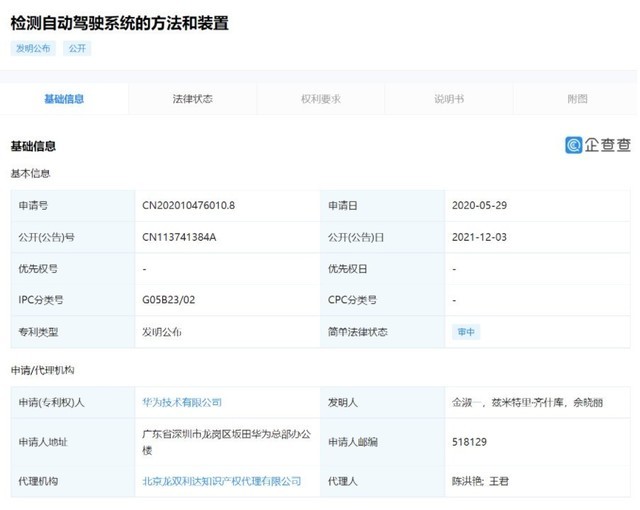Click the 发明公布 patent type value
Screen dimensions: 640x510
162,332
